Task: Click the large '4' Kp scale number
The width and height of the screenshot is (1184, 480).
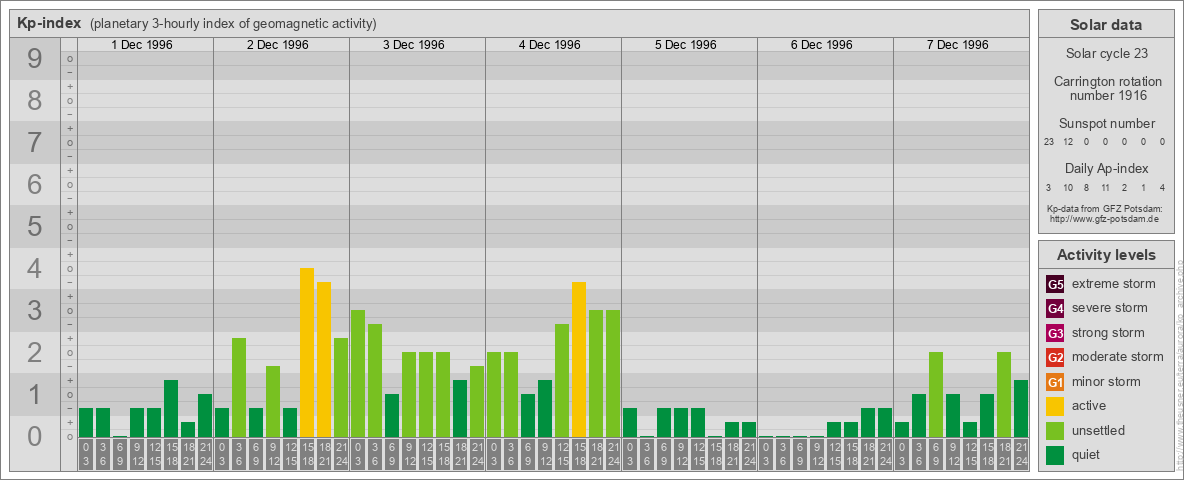Action: coord(34,269)
